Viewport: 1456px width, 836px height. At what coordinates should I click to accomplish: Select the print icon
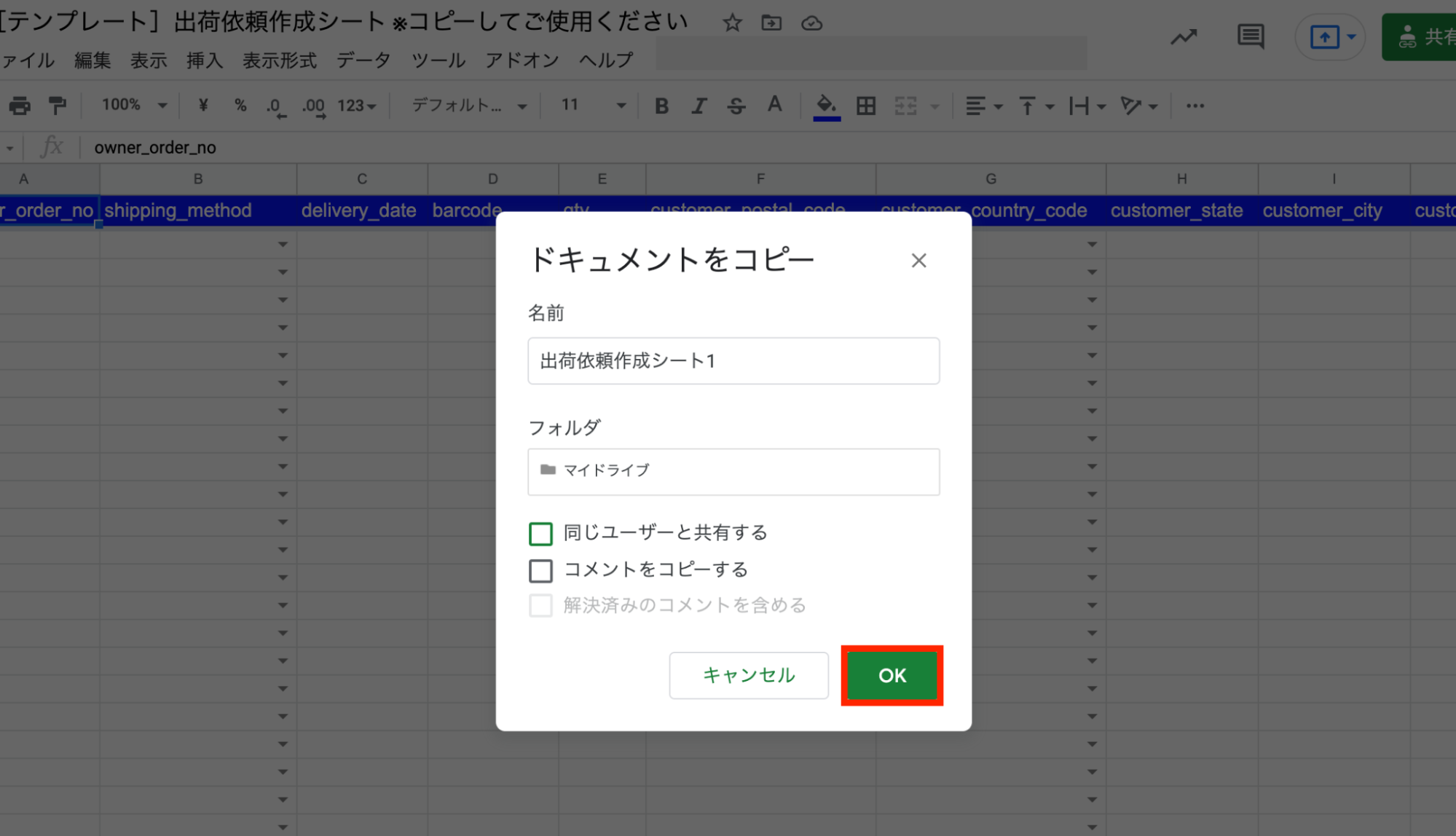point(20,105)
